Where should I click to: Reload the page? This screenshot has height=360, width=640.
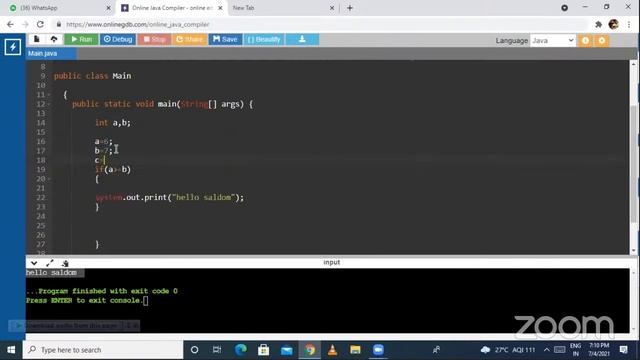pyautogui.click(x=40, y=24)
